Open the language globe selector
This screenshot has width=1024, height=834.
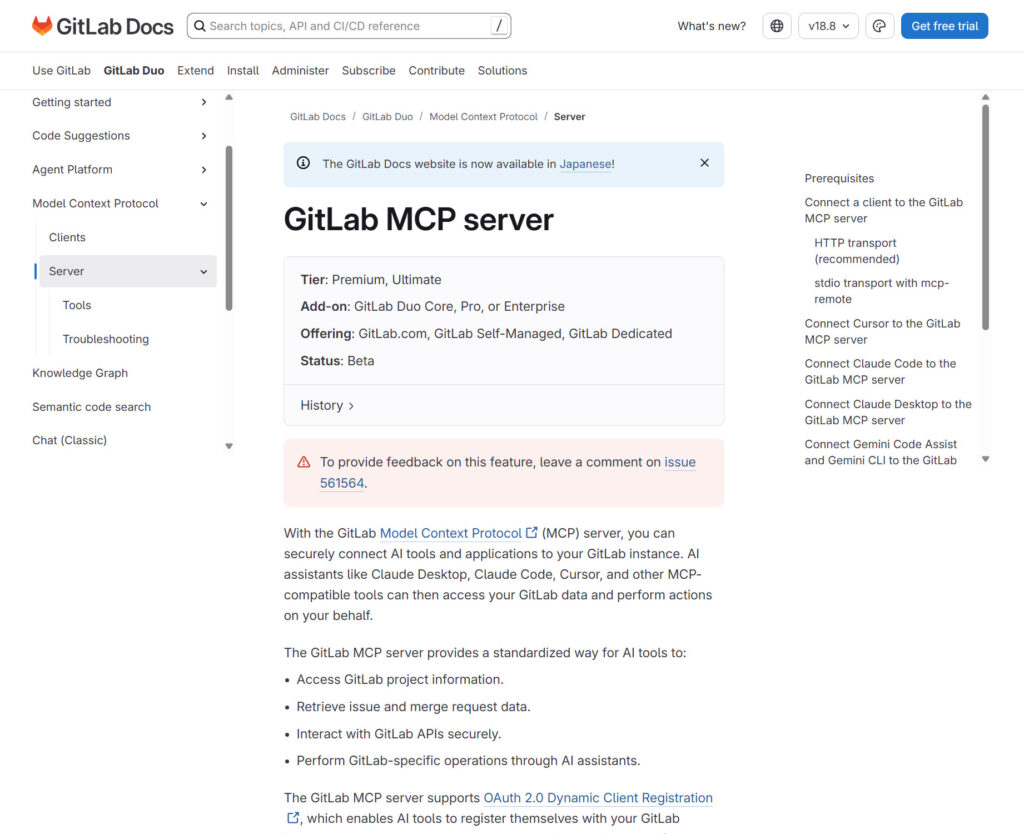pyautogui.click(x=777, y=26)
